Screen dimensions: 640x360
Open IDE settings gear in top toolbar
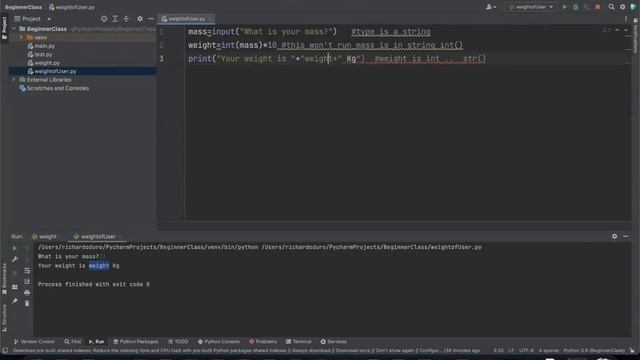[622, 7]
